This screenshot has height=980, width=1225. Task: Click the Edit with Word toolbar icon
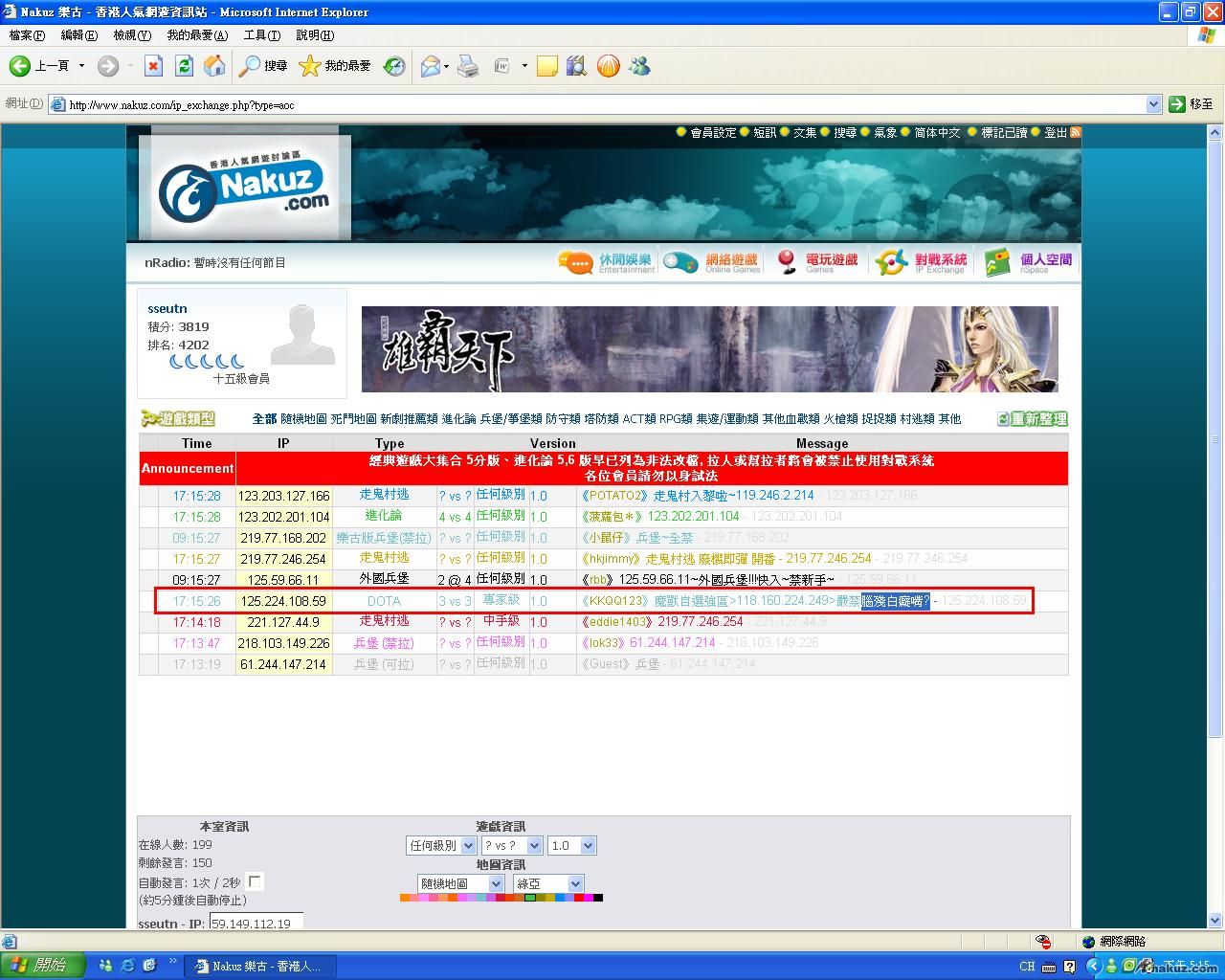click(x=502, y=66)
